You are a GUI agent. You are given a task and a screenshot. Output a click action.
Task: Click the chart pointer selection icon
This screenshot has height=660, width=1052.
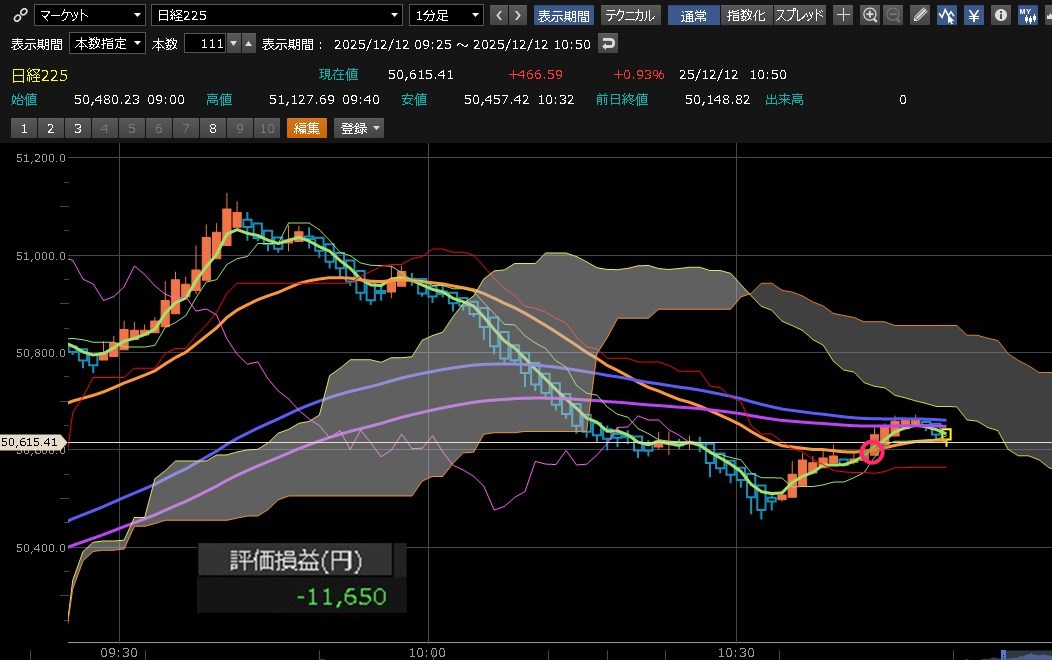pos(946,15)
